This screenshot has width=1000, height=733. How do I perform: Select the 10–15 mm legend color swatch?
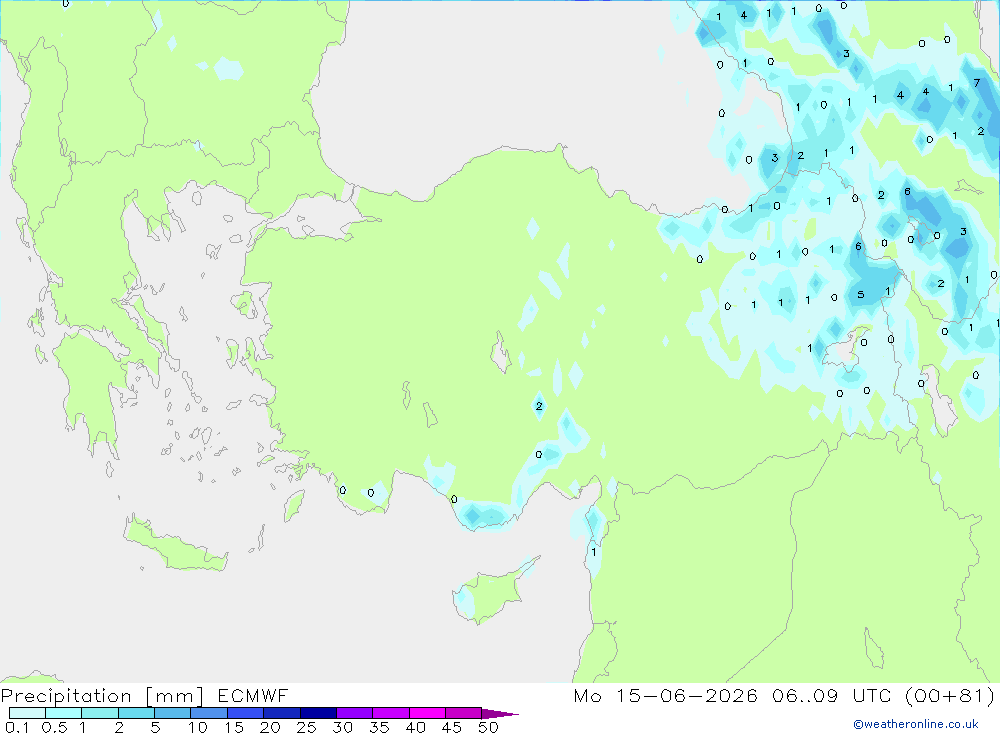pyautogui.click(x=209, y=713)
